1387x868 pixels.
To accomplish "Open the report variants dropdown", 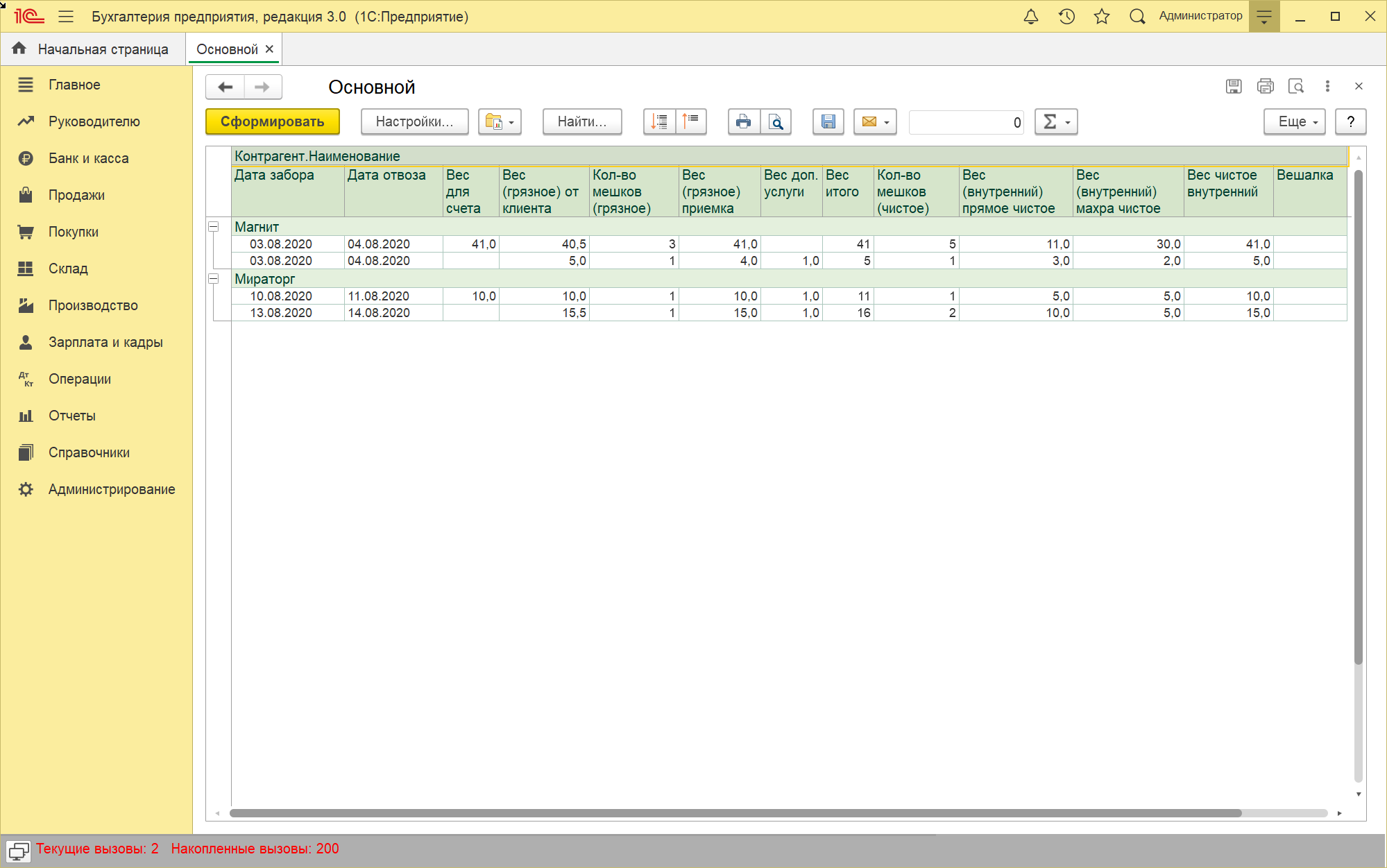I will tap(500, 122).
